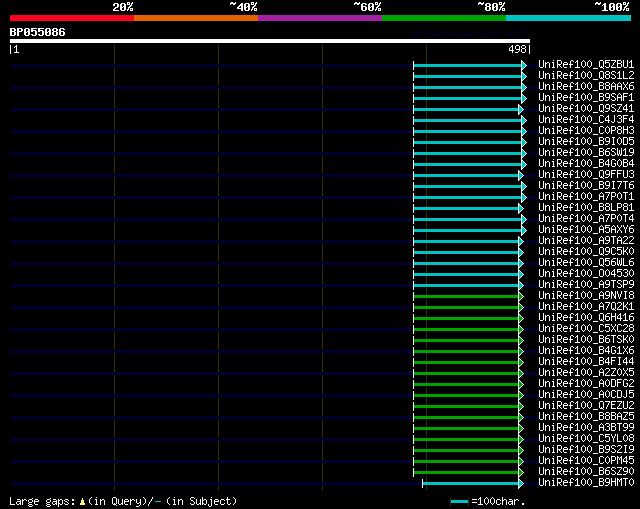Image resolution: width=640 pixels, height=509 pixels.
Task: Open hit UniRef100_A5AXY6
Action: (586, 229)
